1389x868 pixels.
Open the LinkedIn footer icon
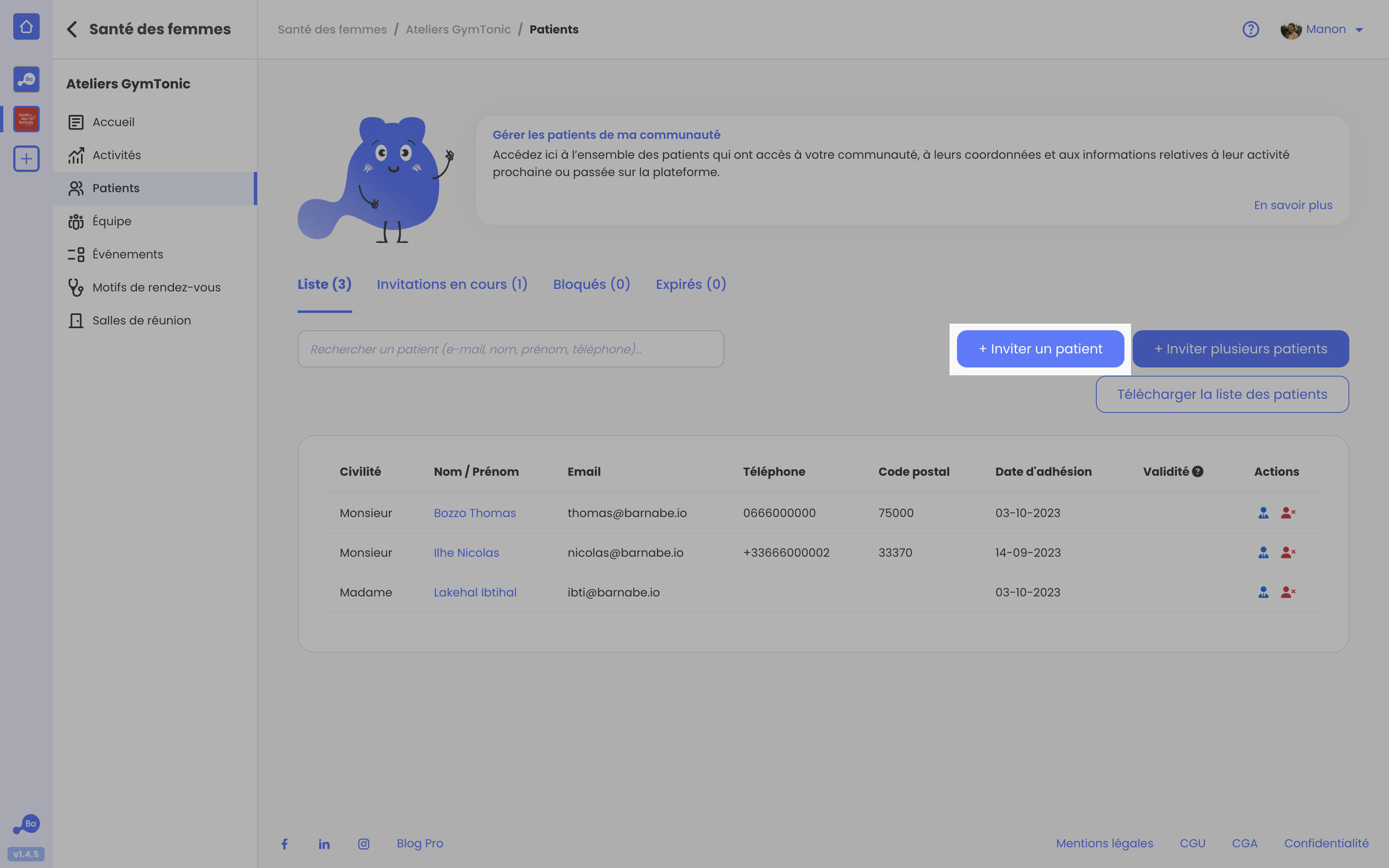(x=324, y=844)
